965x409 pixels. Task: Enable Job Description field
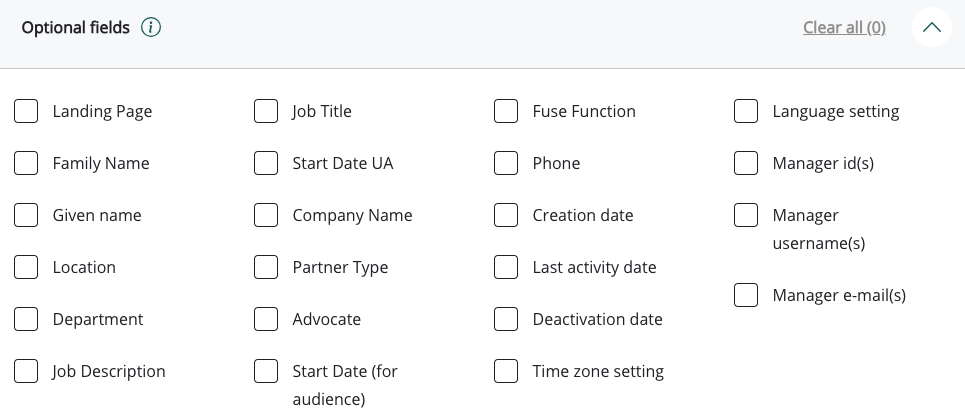click(x=26, y=371)
